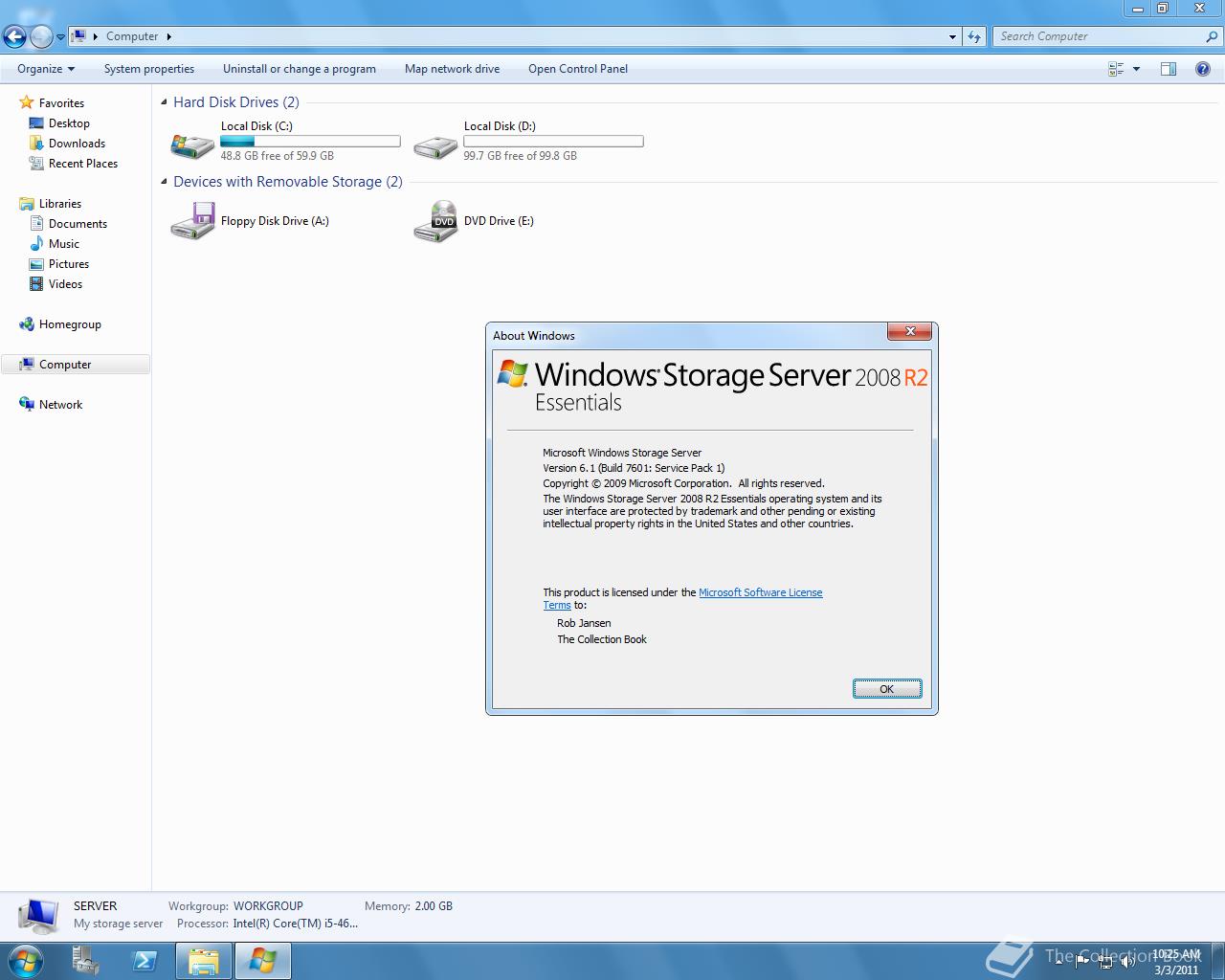Click the Microsoft Software License link

(x=760, y=592)
